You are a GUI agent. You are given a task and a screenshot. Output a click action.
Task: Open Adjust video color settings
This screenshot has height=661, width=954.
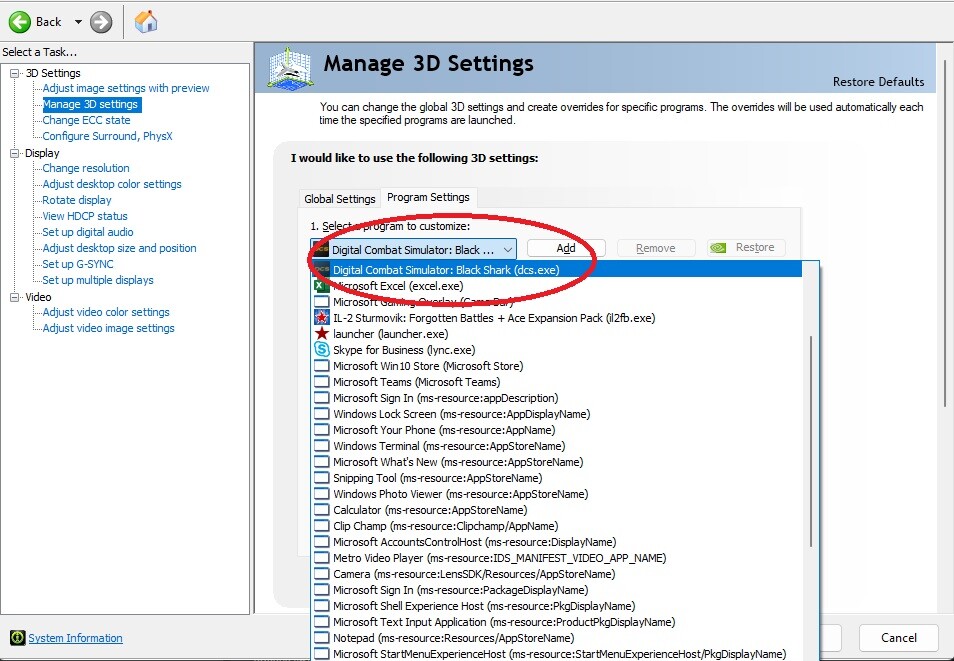(x=106, y=312)
